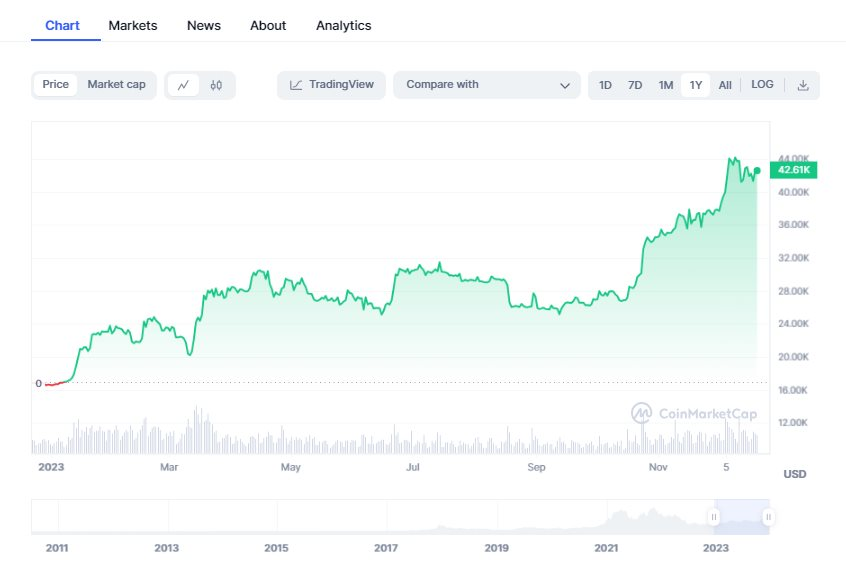Show All time range

point(725,85)
